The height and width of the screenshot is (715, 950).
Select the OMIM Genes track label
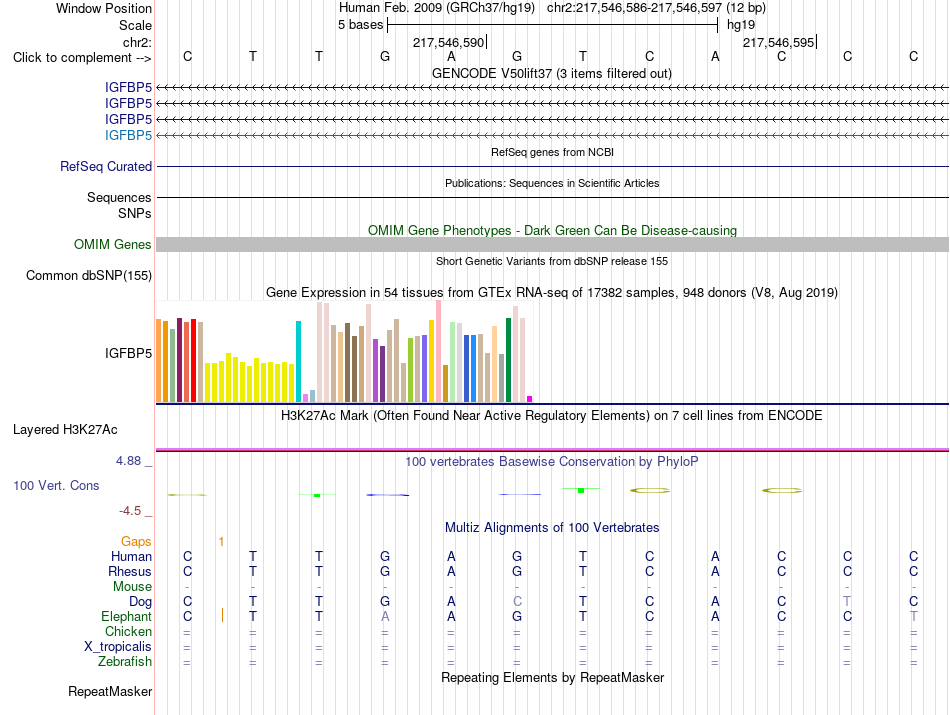[x=112, y=244]
